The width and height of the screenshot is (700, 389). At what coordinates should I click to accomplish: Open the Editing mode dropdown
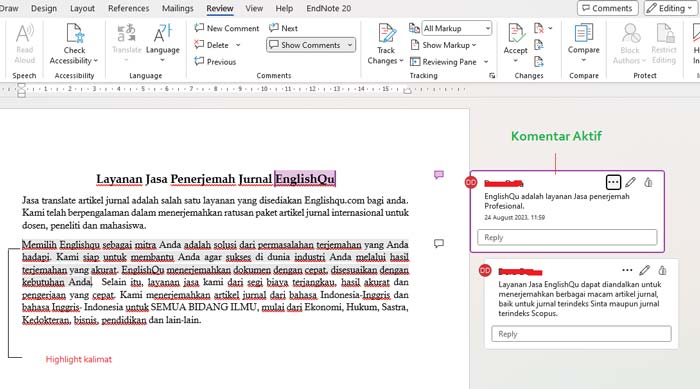[671, 8]
